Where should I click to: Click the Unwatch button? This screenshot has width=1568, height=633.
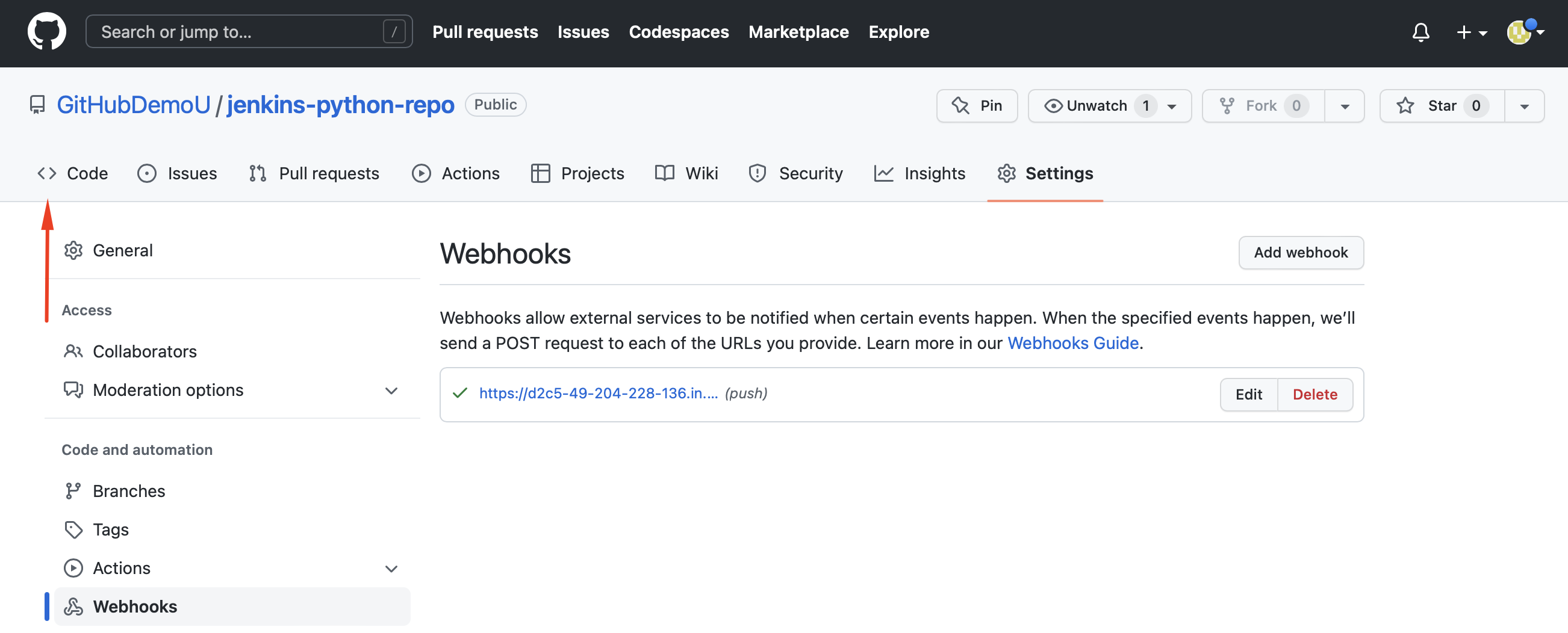(x=1109, y=106)
